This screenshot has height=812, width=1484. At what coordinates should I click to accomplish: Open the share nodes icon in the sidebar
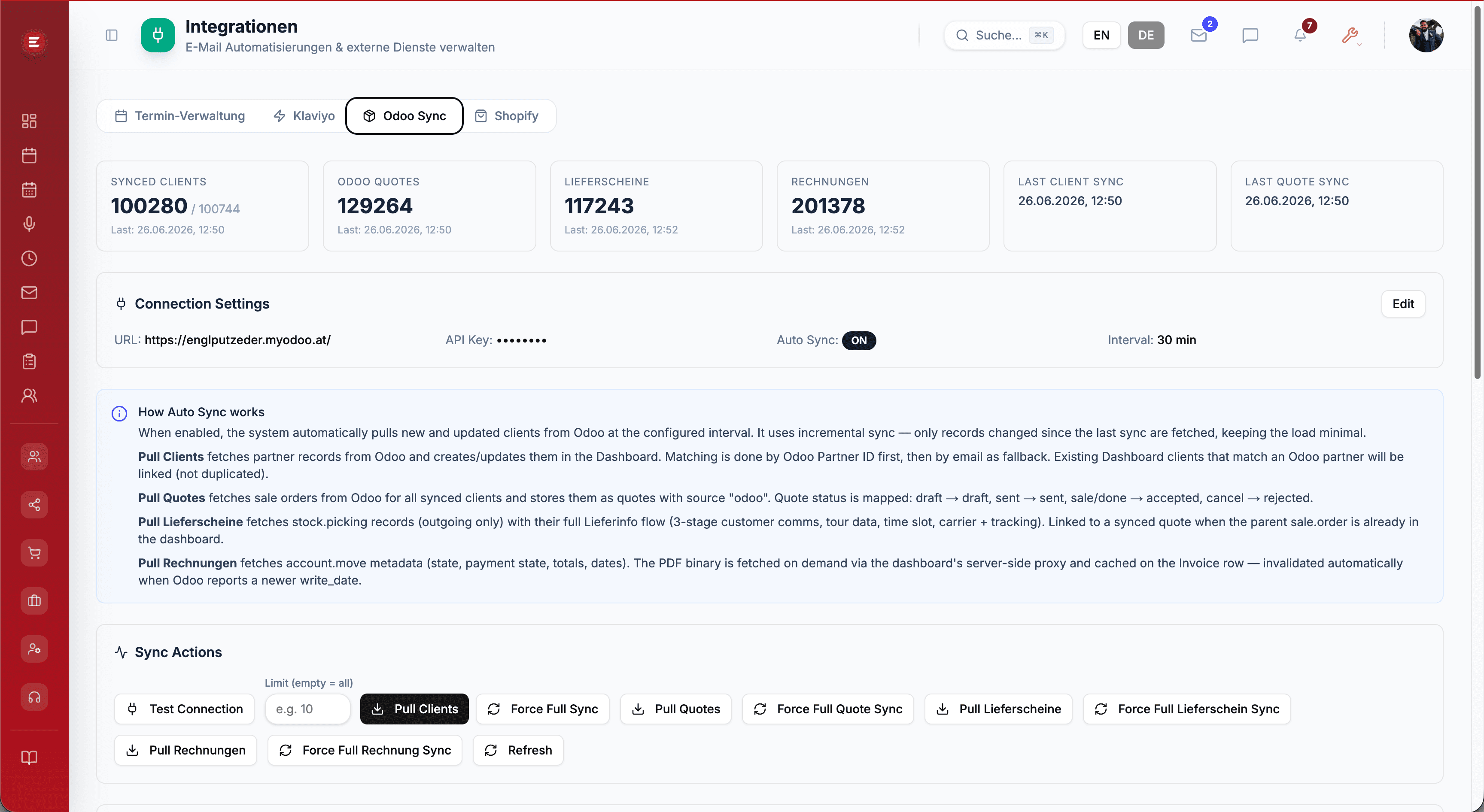point(34,505)
